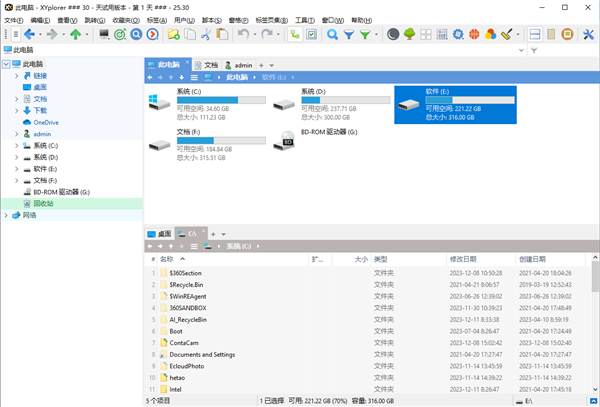
Task: Click the orange-arrow circle toolbar icon
Action: pos(152,34)
